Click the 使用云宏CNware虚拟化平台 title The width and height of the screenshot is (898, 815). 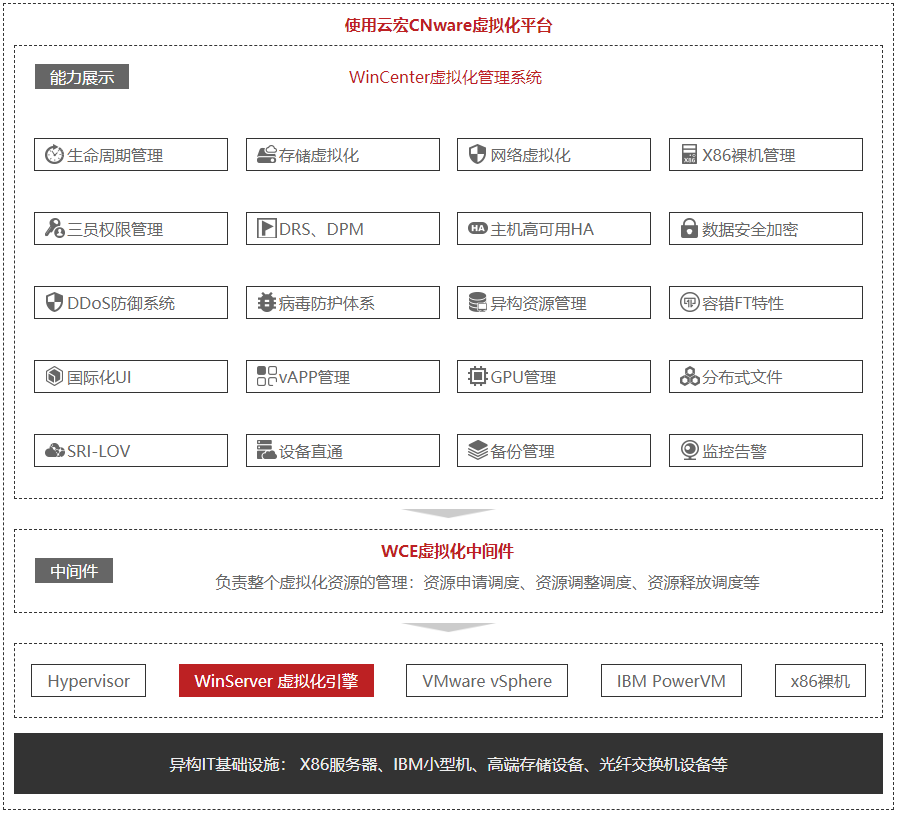pos(448,25)
